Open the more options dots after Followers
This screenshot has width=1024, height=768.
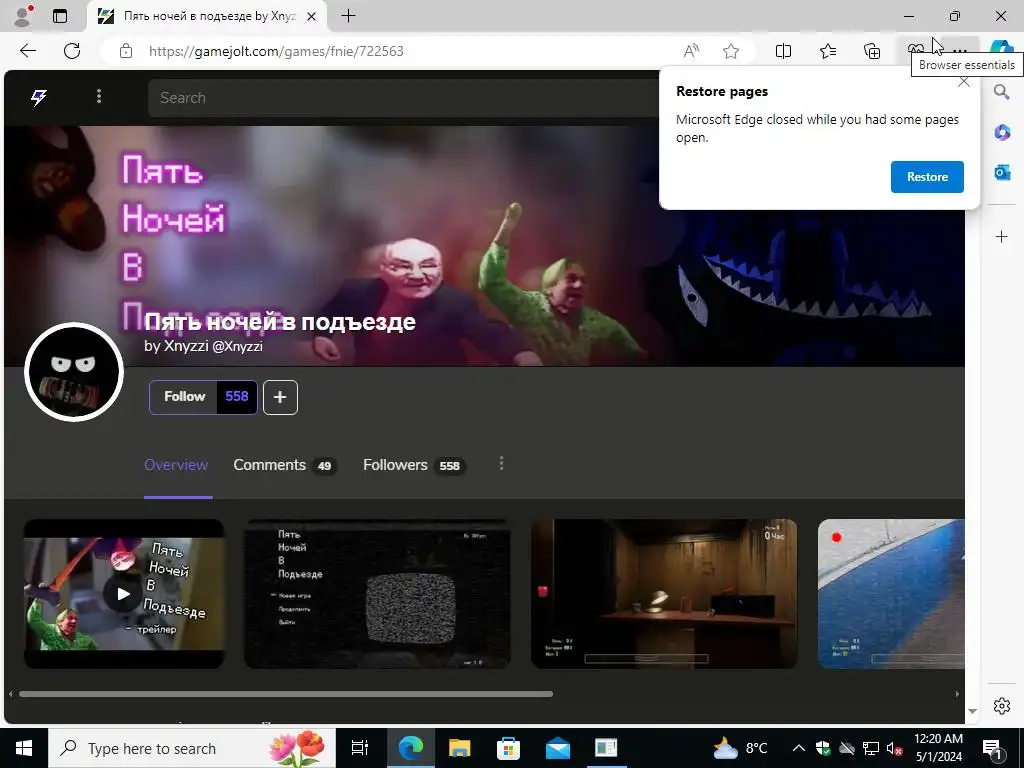pyautogui.click(x=502, y=463)
